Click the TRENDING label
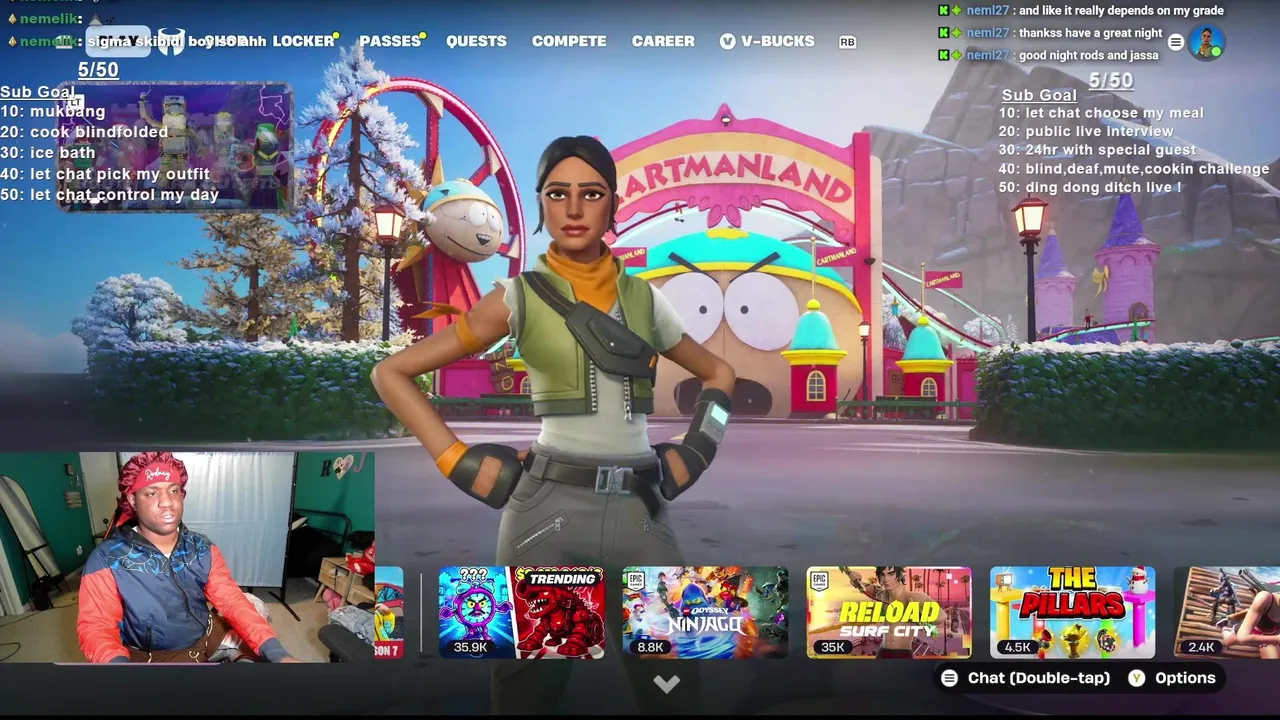The width and height of the screenshot is (1280, 720). click(562, 578)
